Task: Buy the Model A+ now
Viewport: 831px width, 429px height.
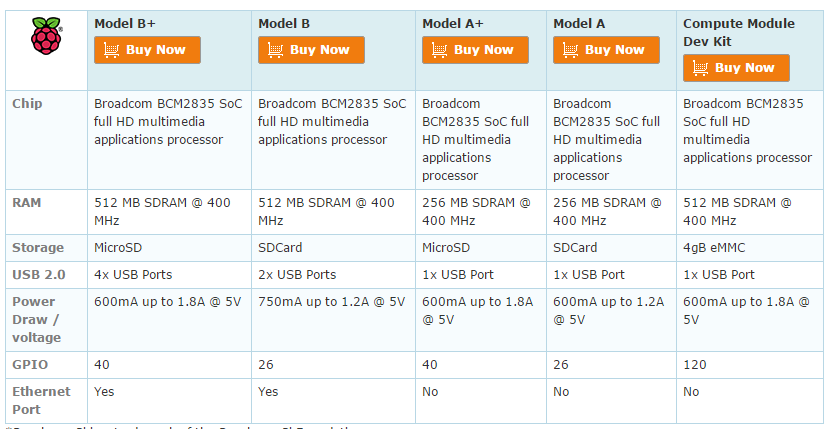Action: (475, 50)
